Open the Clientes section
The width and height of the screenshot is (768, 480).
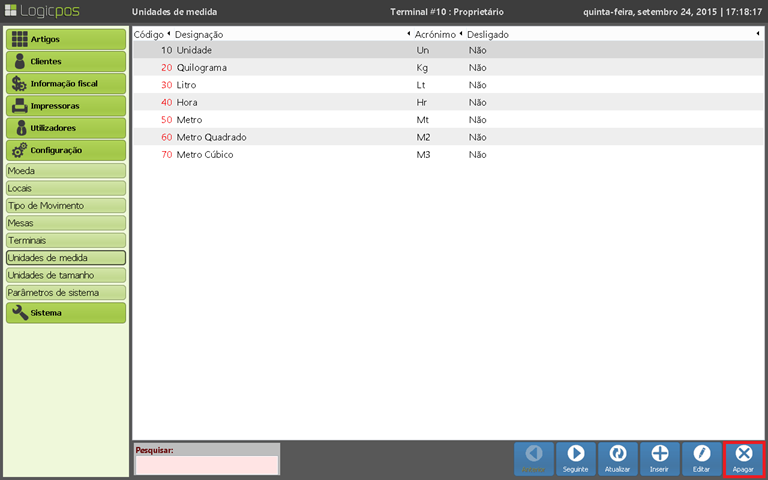pyautogui.click(x=66, y=61)
